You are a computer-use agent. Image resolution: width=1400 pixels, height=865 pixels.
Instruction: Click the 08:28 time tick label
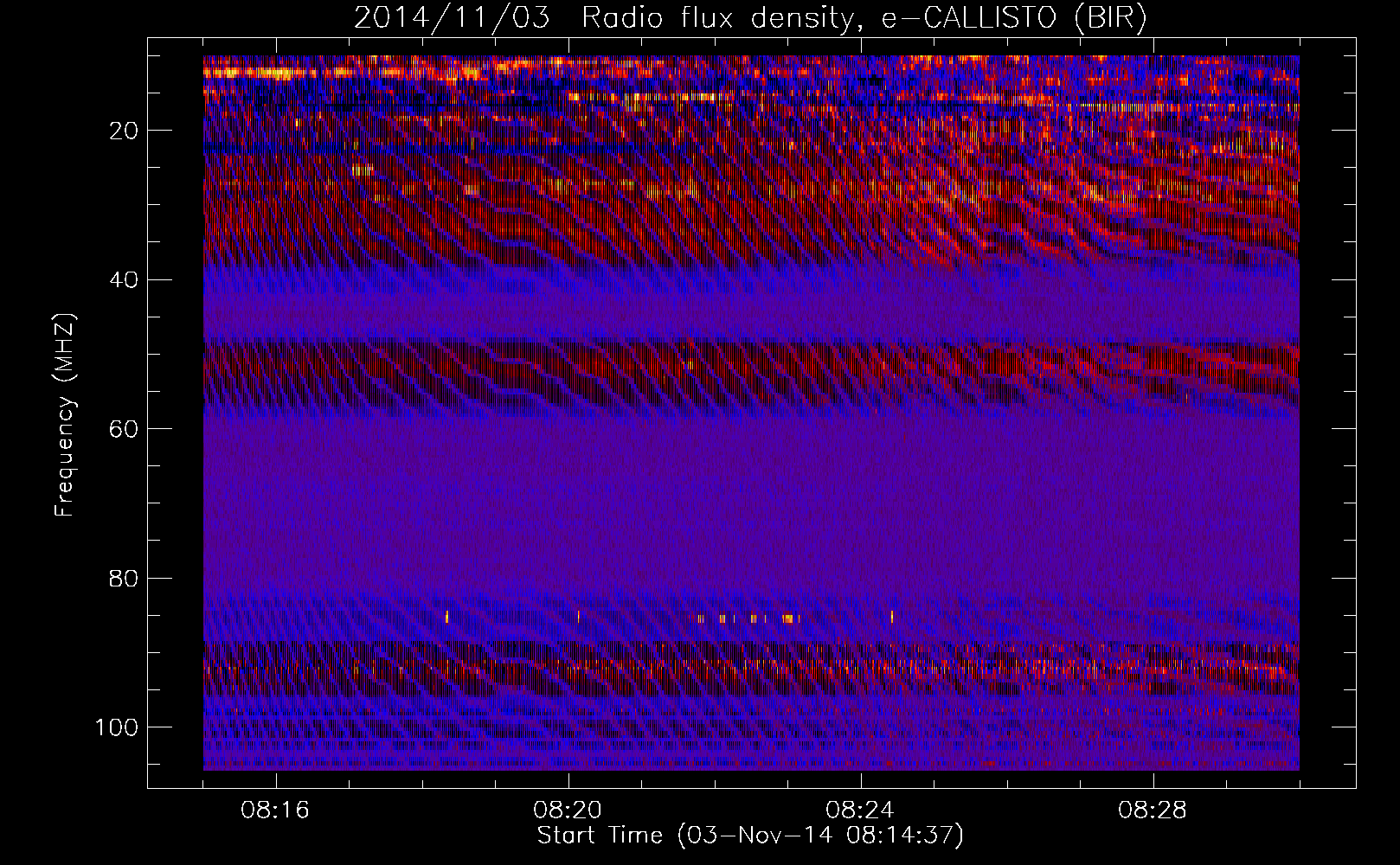coord(1153,811)
